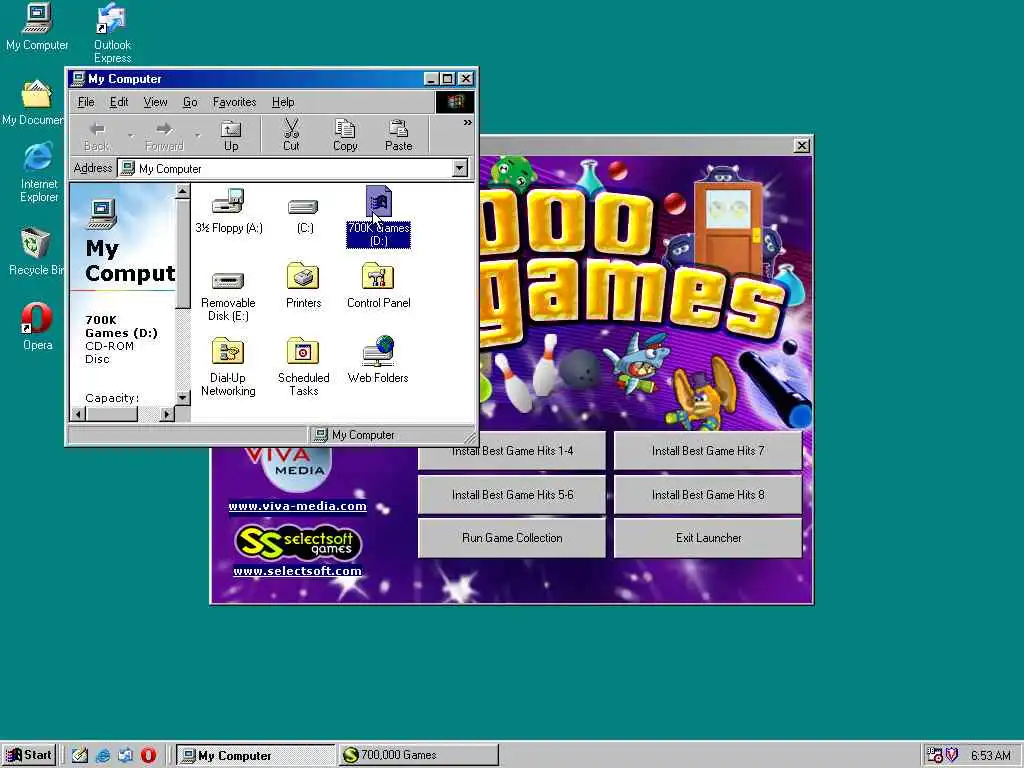
Task: Switch to My Computer taskbar button
Action: coord(256,755)
